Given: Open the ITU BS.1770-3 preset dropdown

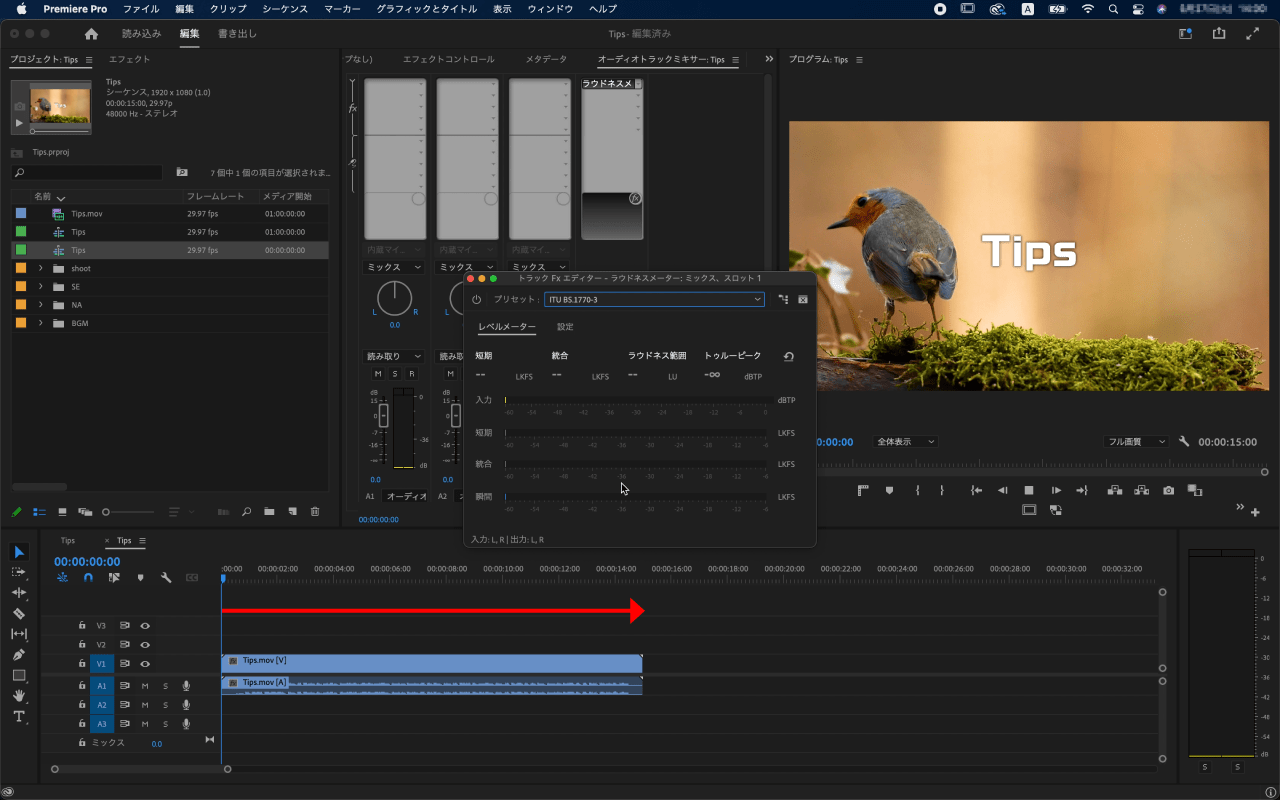Looking at the screenshot, I should [655, 299].
